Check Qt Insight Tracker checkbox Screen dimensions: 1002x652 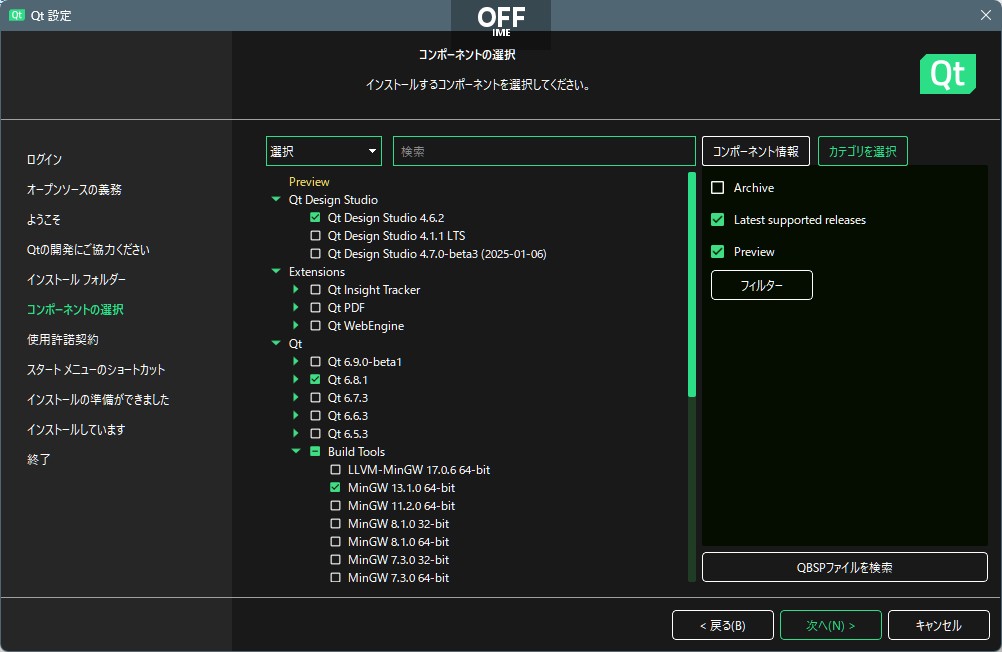(x=315, y=290)
